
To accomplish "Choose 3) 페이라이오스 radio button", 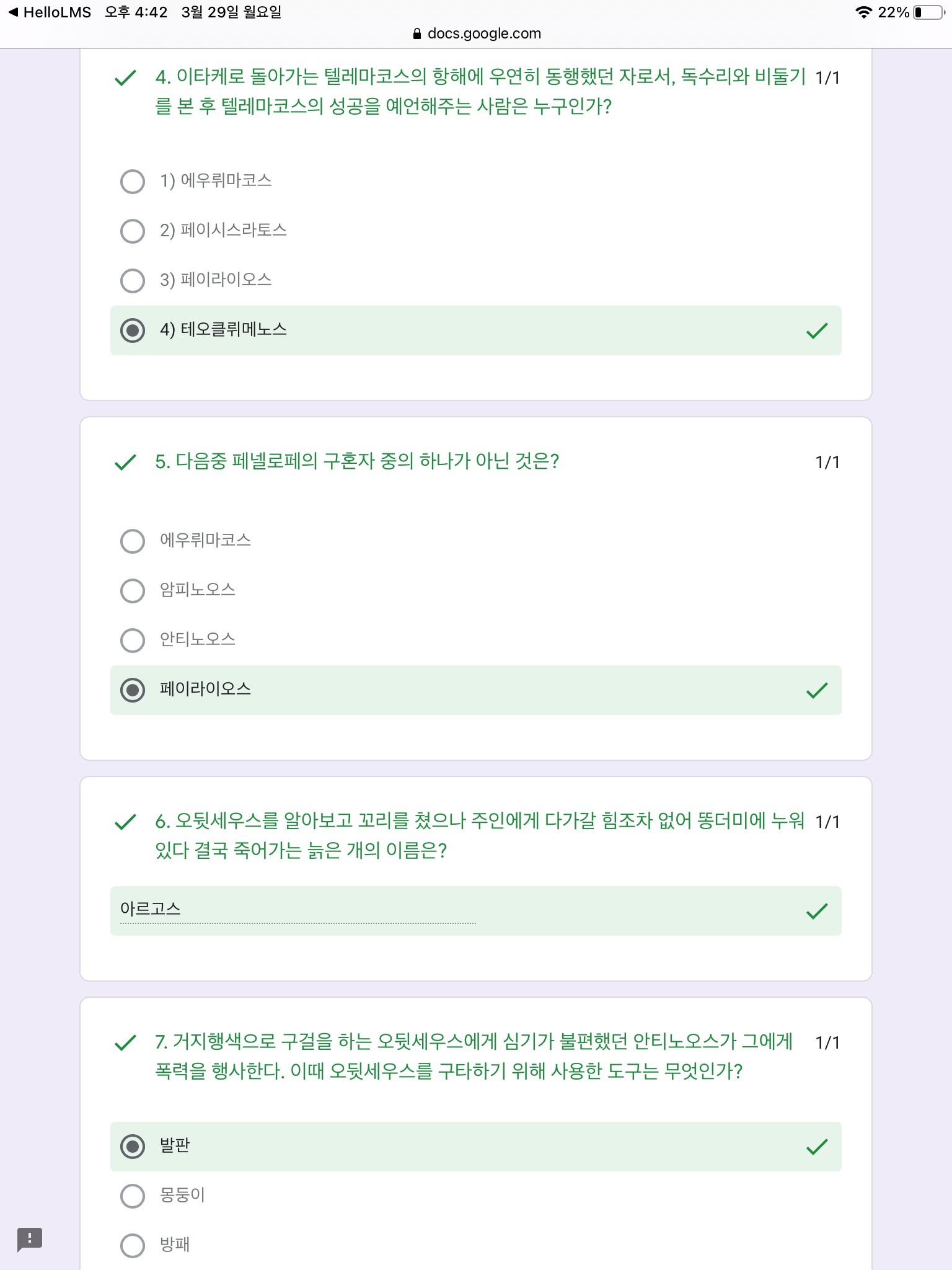I will click(x=133, y=281).
